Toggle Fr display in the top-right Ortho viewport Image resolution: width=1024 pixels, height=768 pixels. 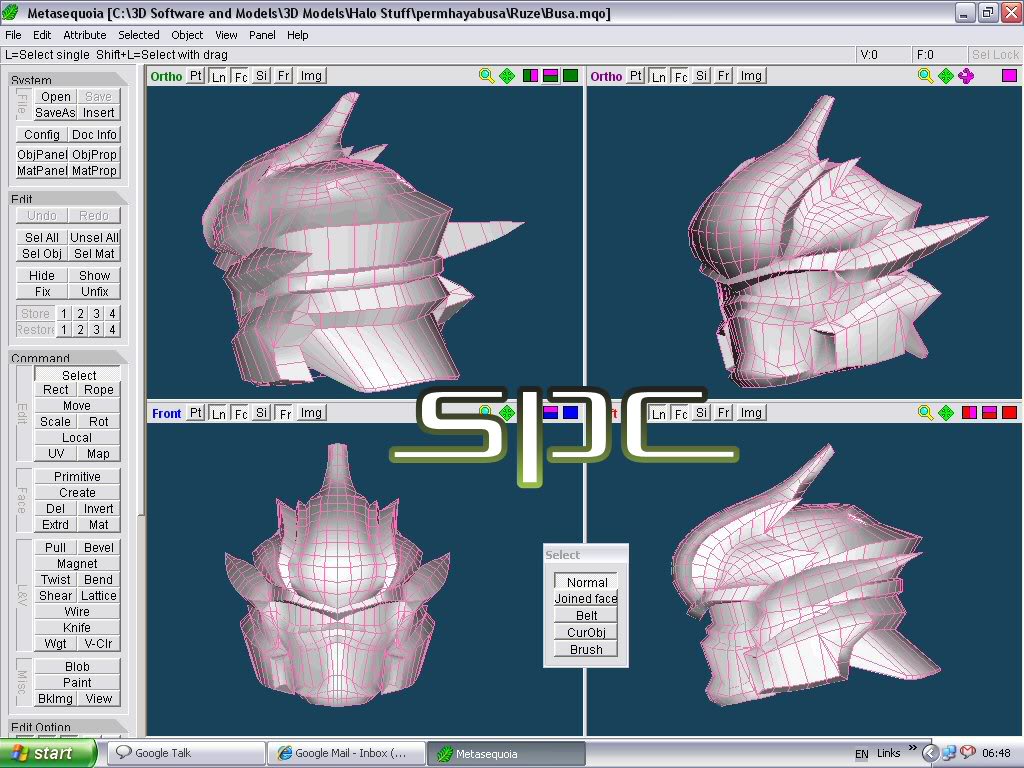click(725, 76)
